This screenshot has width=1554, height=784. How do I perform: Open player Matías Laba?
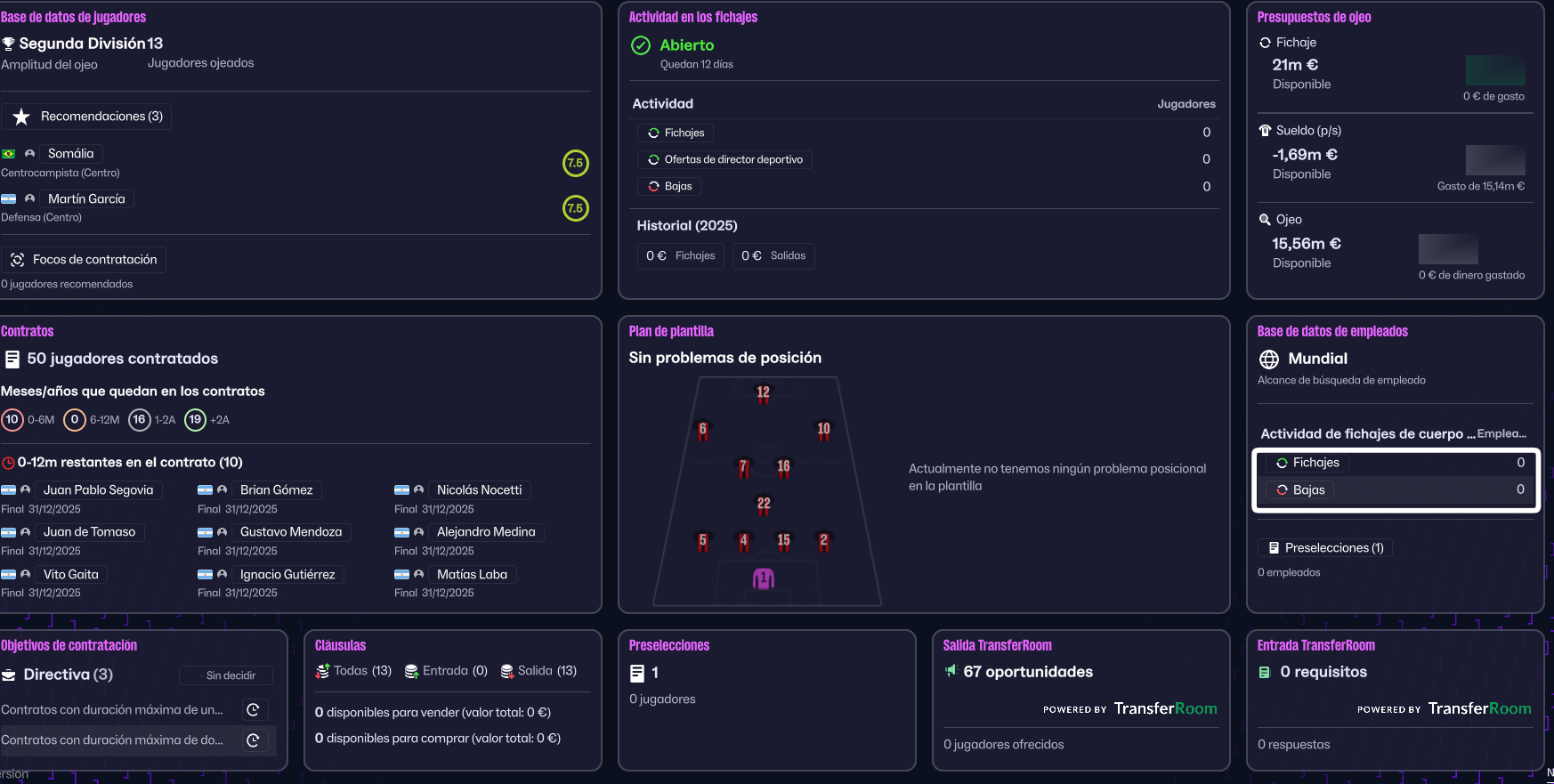[472, 575]
